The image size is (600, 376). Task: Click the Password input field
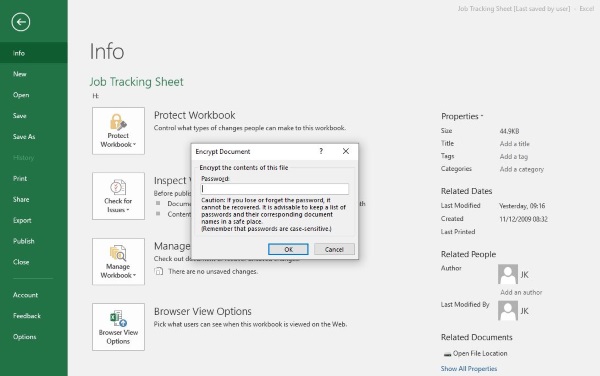pos(275,189)
